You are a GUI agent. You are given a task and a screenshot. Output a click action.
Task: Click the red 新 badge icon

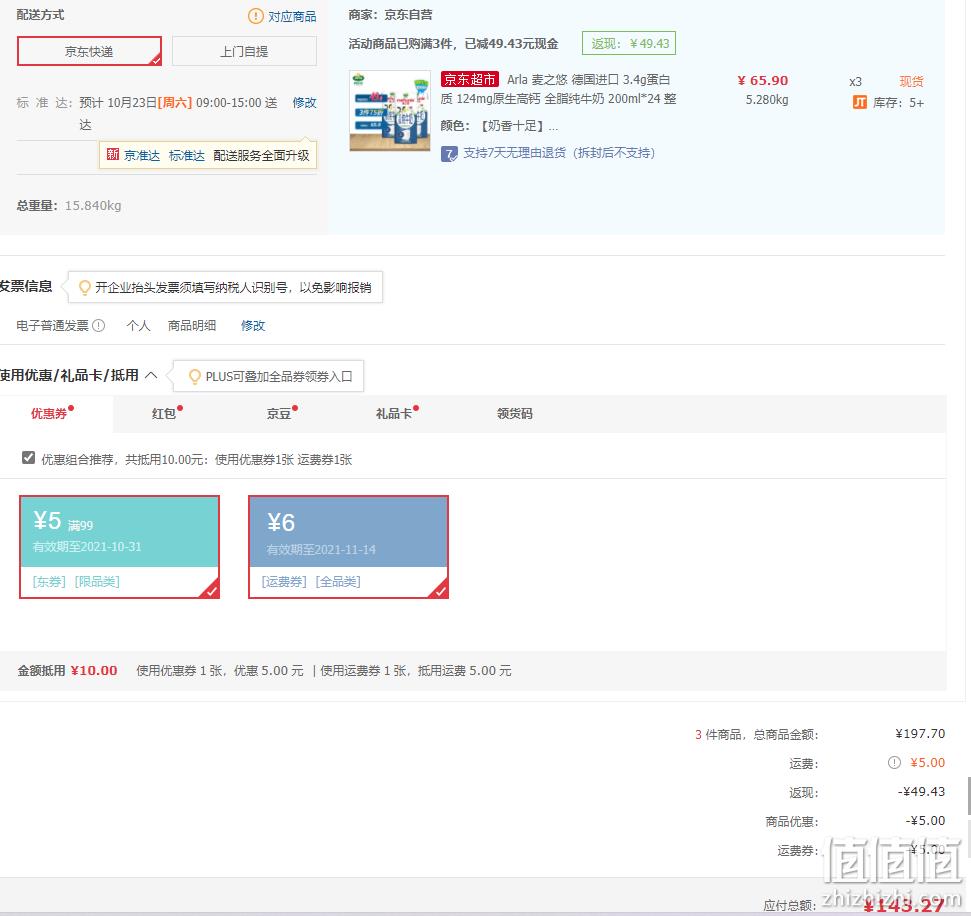tap(113, 154)
